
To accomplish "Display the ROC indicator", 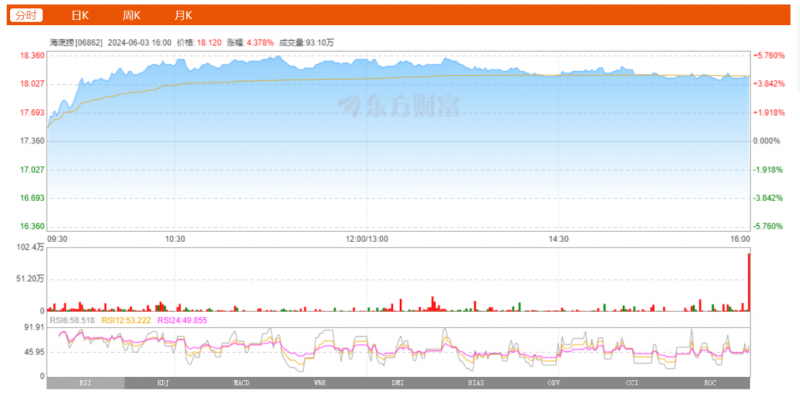I will tap(710, 383).
